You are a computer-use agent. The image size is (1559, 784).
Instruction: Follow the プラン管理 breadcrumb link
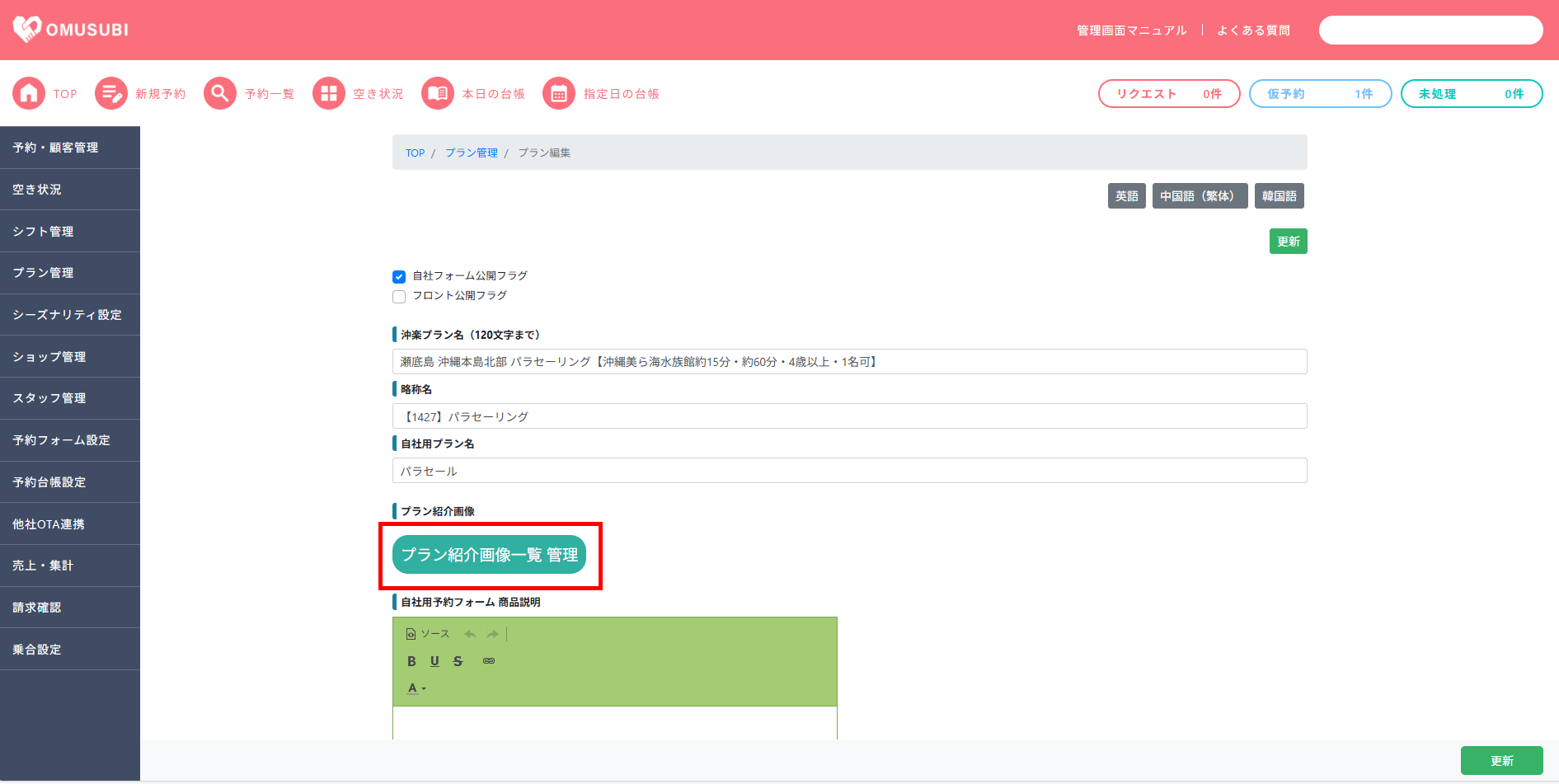coord(472,153)
